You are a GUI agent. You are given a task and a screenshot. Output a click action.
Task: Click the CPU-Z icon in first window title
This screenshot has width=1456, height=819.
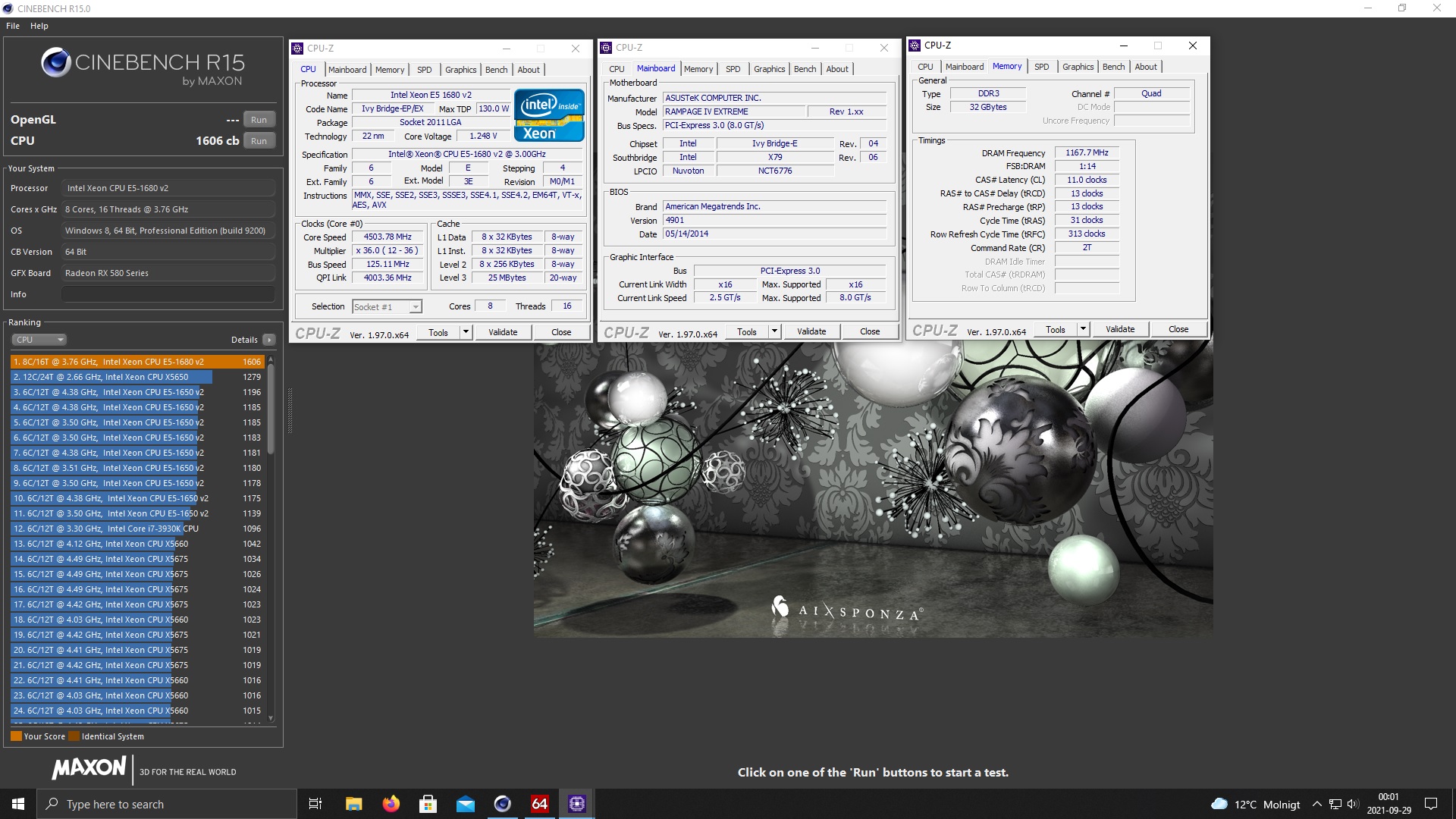297,49
